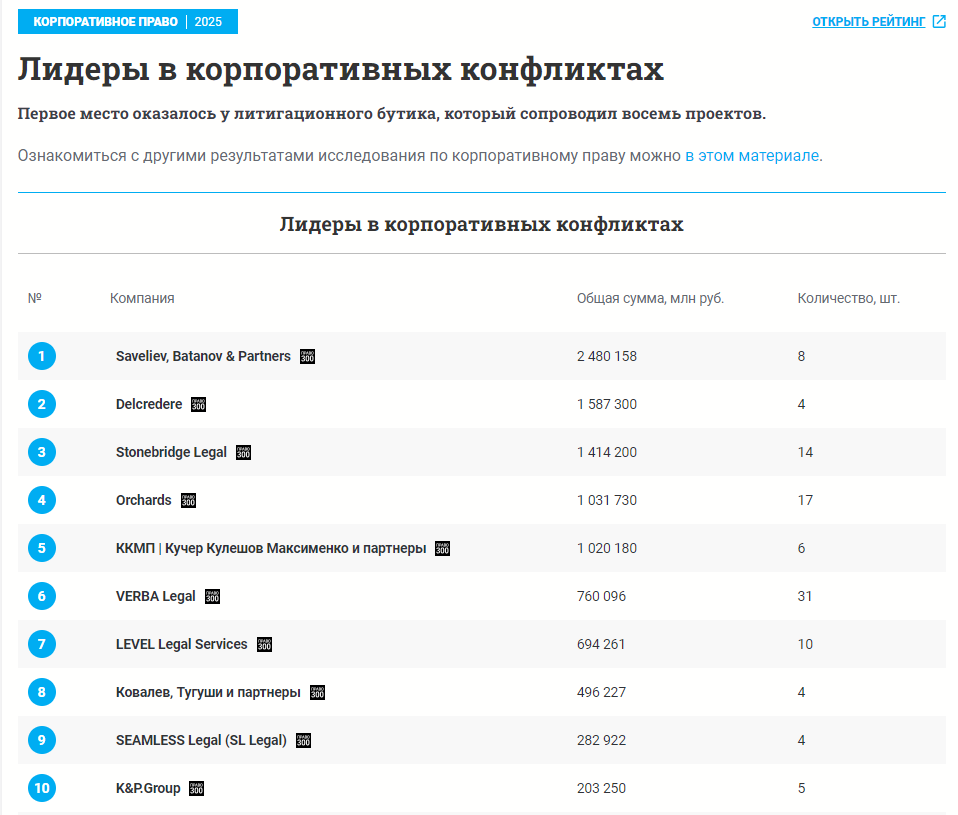Viewport: 958px width, 815px height.
Task: Open VERBA Legal company name
Action: pos(156,596)
